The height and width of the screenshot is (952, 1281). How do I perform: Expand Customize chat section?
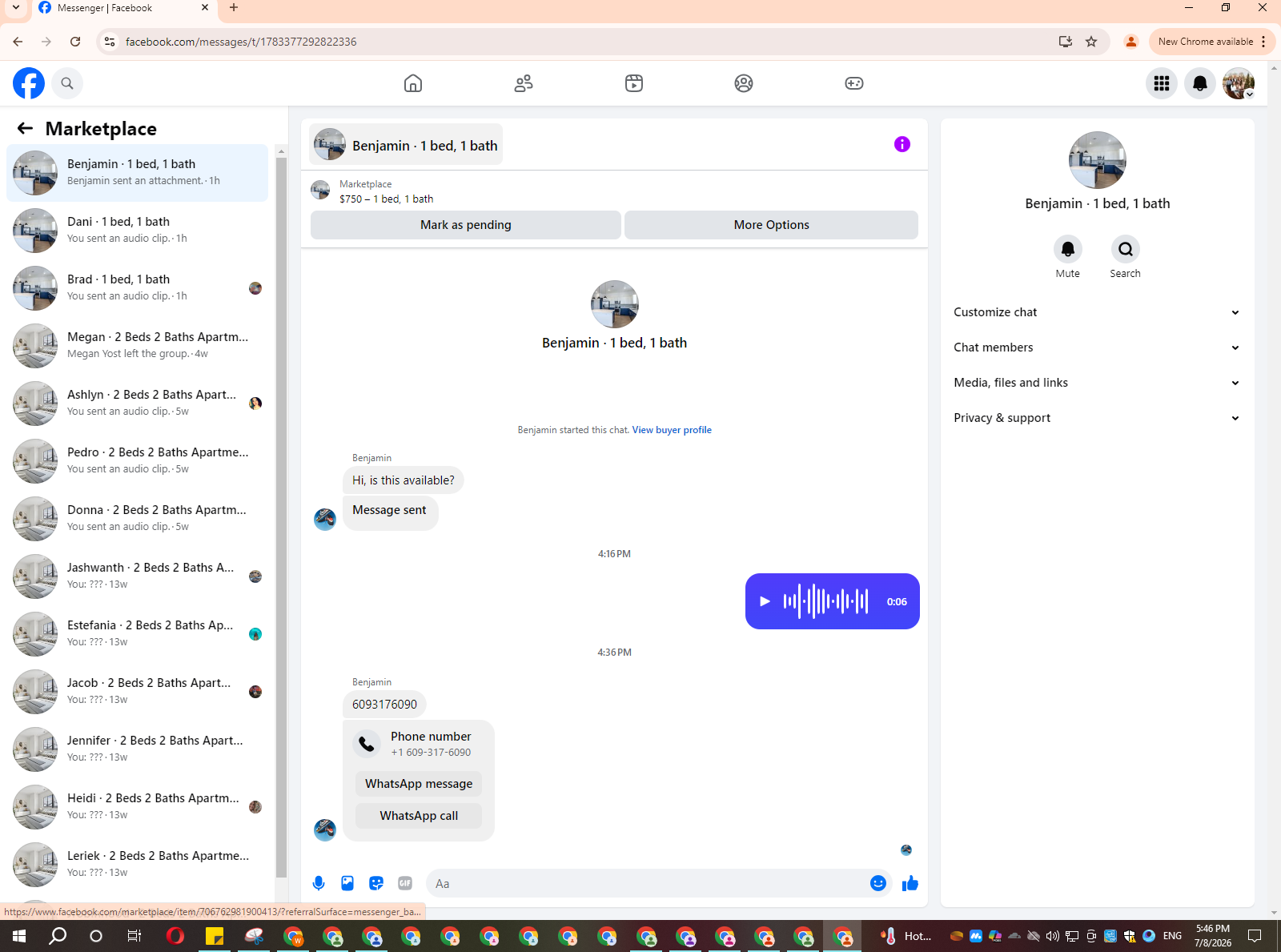(1097, 312)
